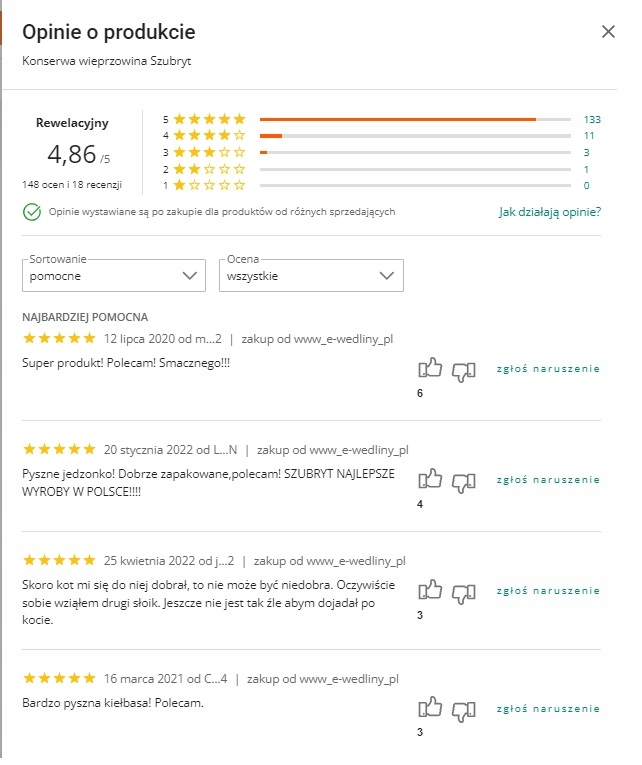Report abuse on the 16 marca 2021 review
The width and height of the screenshot is (642, 765).
pyautogui.click(x=548, y=709)
